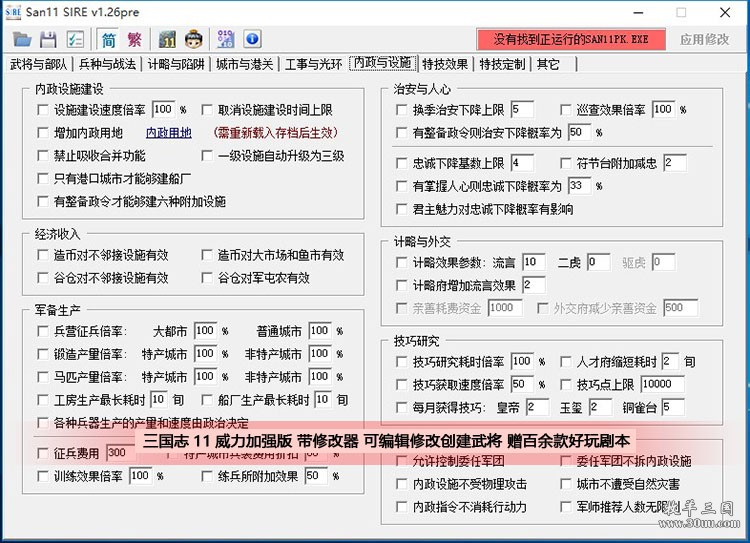
Task: Click the 设施建设速度倍率 value field
Action: coord(163,110)
